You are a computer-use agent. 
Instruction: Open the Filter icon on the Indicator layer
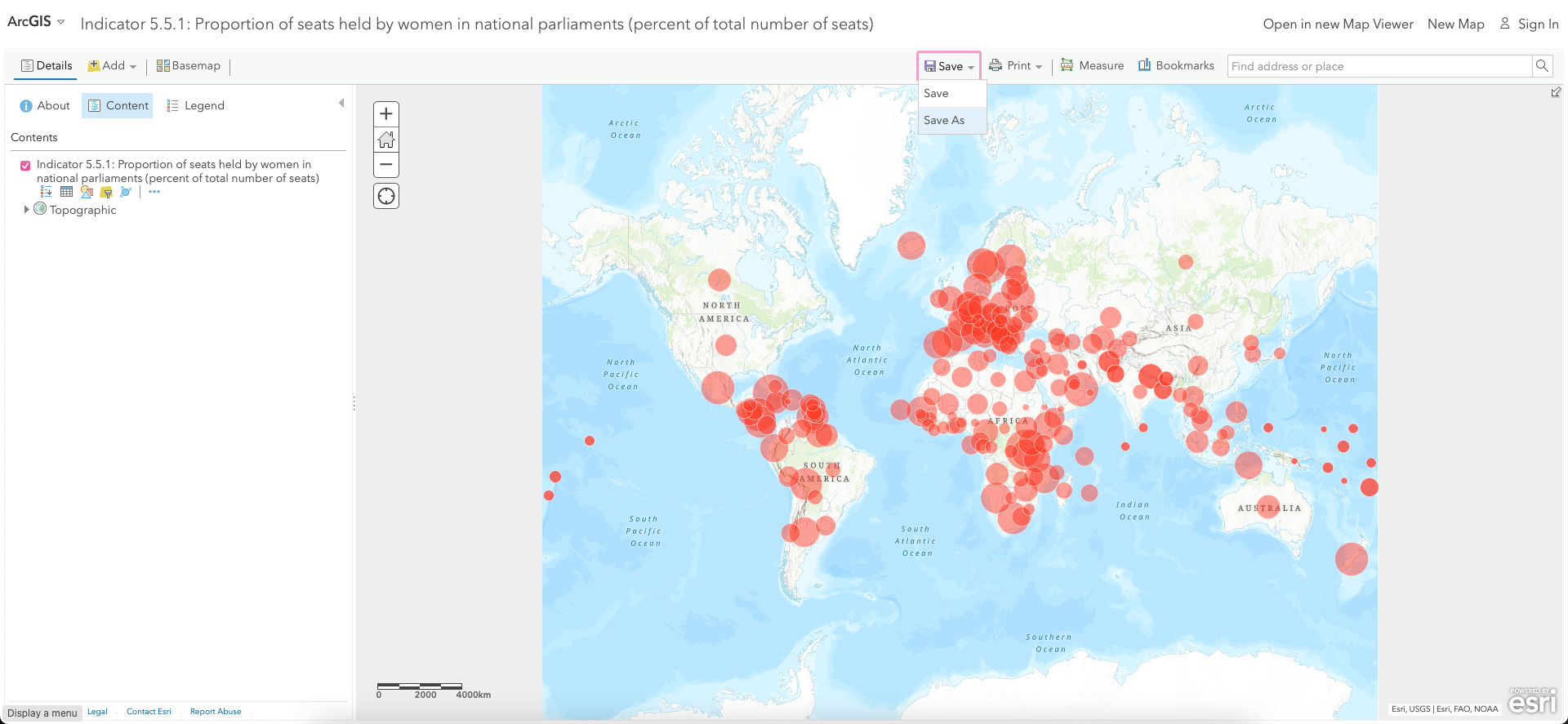(106, 192)
